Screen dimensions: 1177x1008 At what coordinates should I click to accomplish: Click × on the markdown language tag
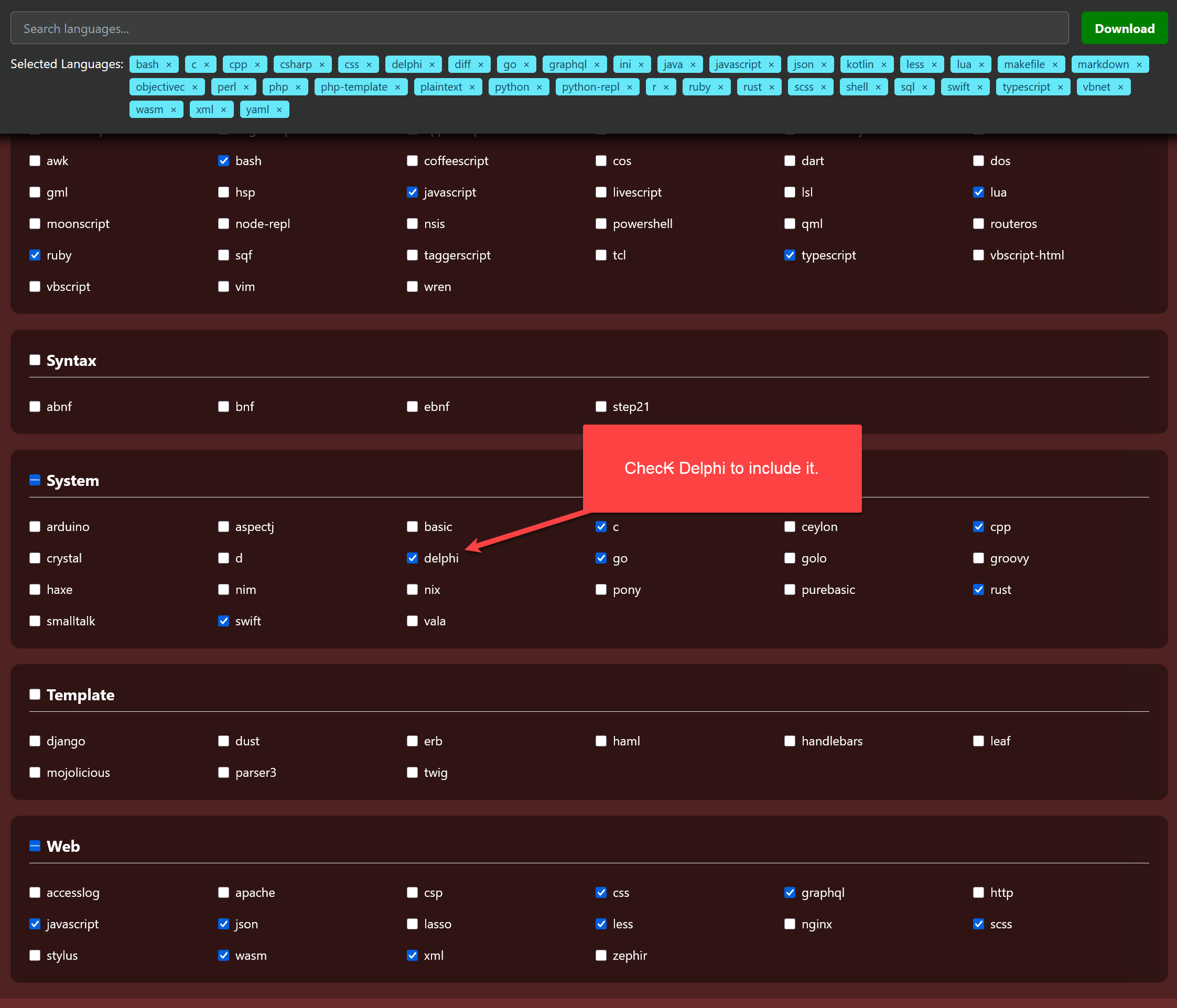coord(1139,65)
